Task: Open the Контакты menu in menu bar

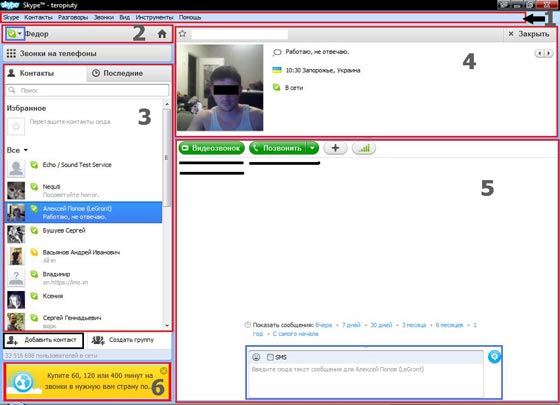Action: [38, 17]
